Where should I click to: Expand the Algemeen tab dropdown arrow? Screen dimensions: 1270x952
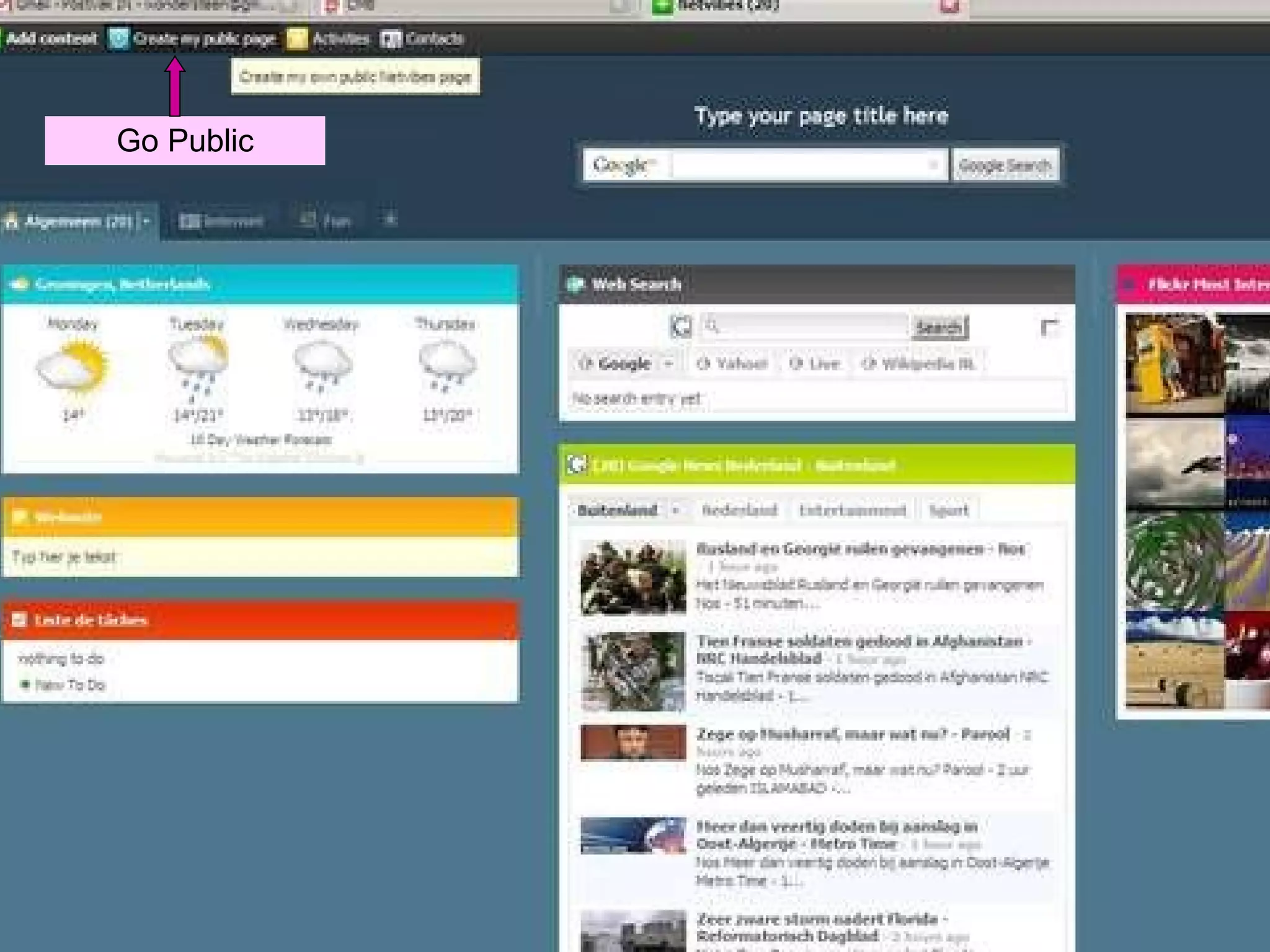pos(146,221)
